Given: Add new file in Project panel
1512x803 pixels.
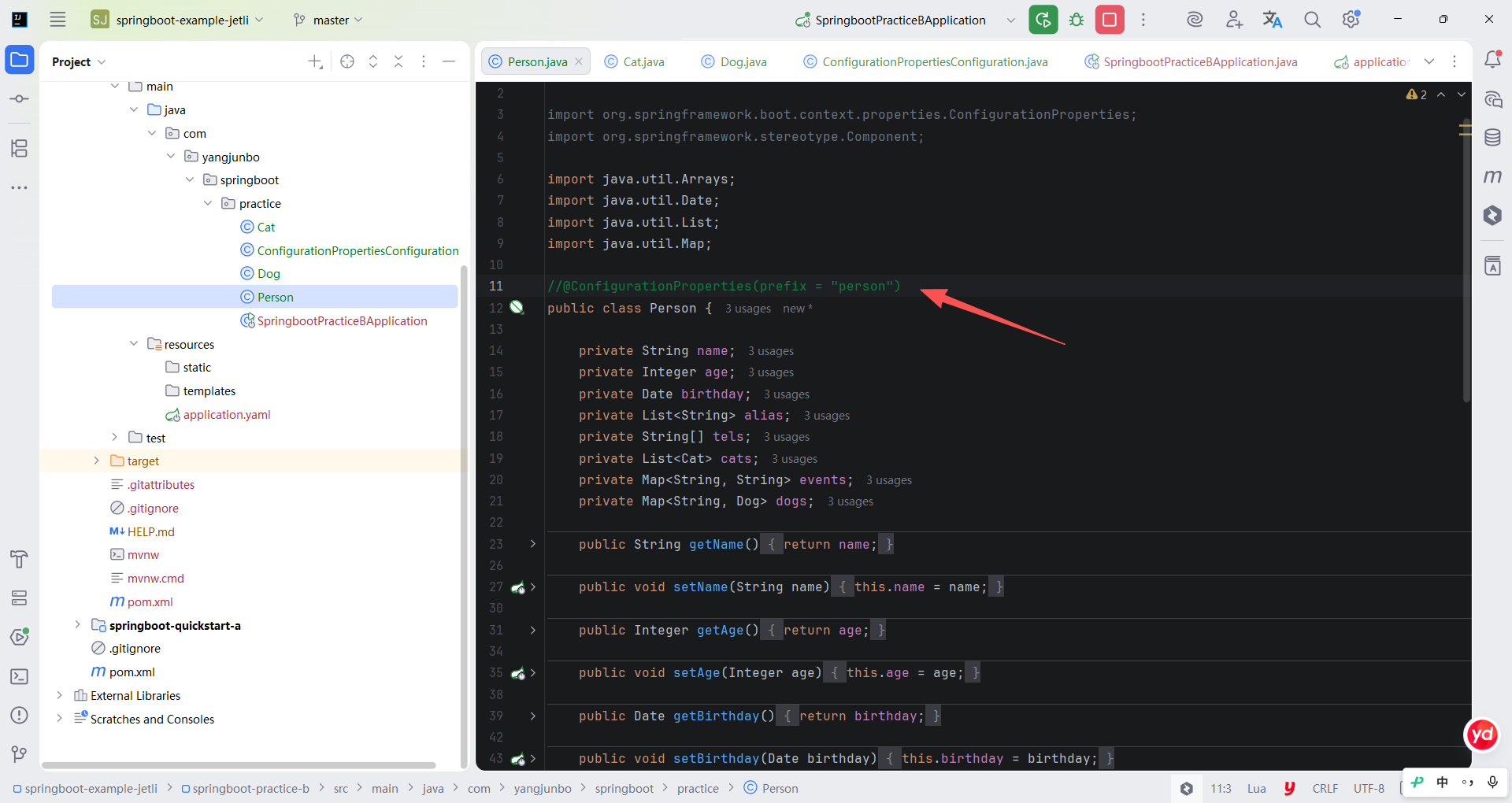Looking at the screenshot, I should [315, 61].
